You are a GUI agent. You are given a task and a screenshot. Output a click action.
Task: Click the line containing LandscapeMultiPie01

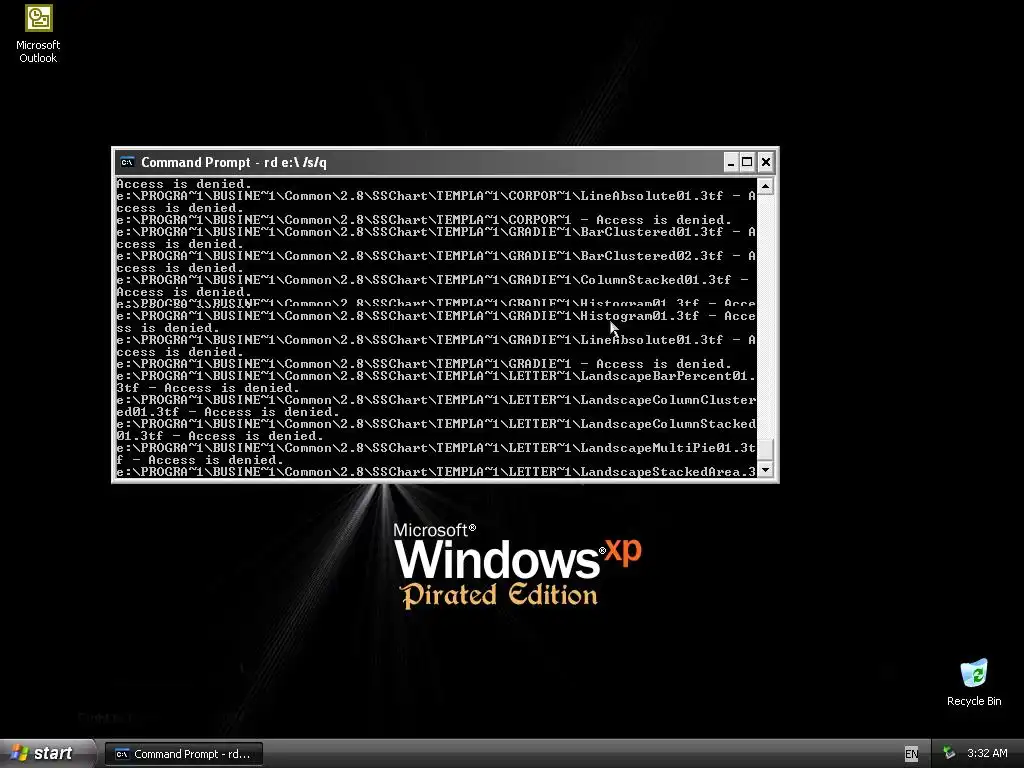point(436,448)
